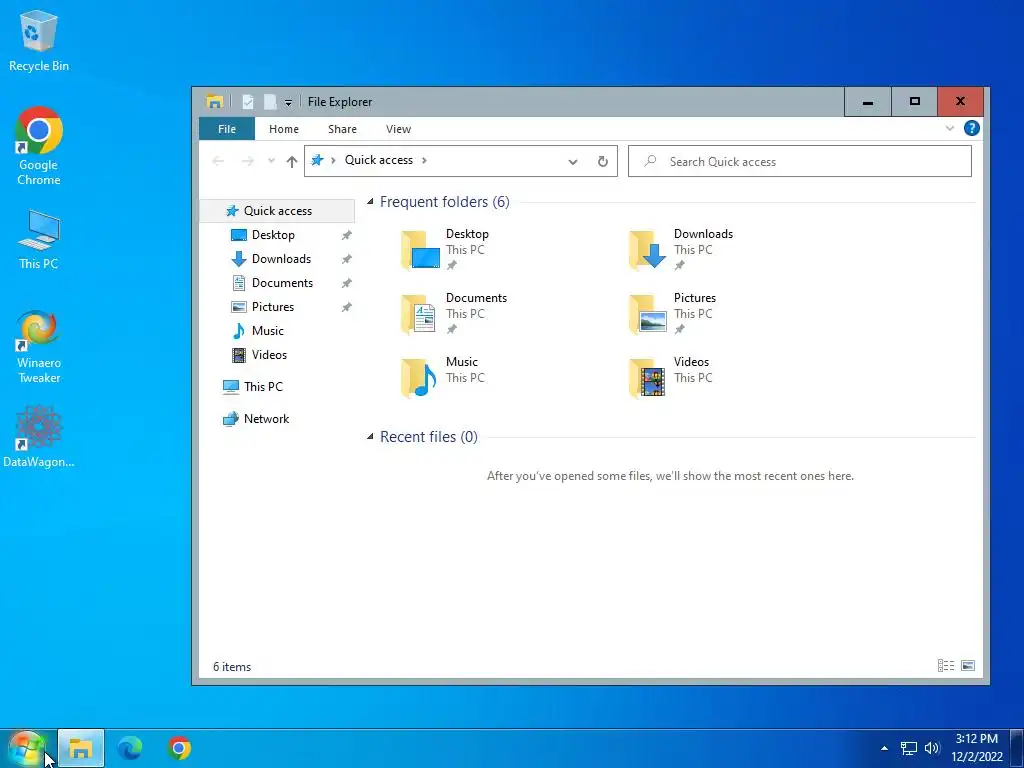This screenshot has width=1024, height=768.
Task: Expand the chevron after Quick access path
Action: pyautogui.click(x=424, y=160)
